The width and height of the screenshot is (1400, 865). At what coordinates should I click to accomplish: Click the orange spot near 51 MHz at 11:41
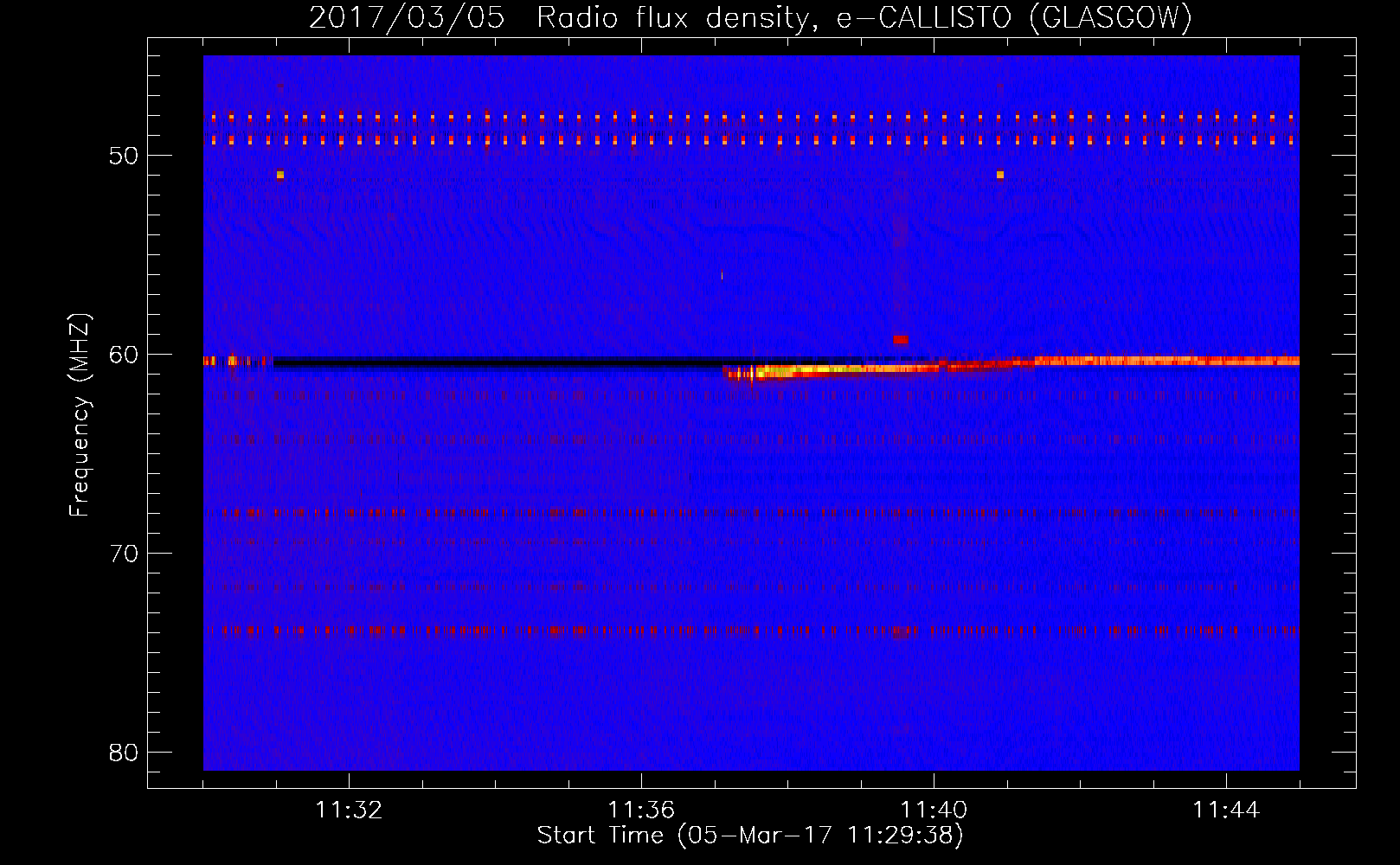[x=1000, y=175]
